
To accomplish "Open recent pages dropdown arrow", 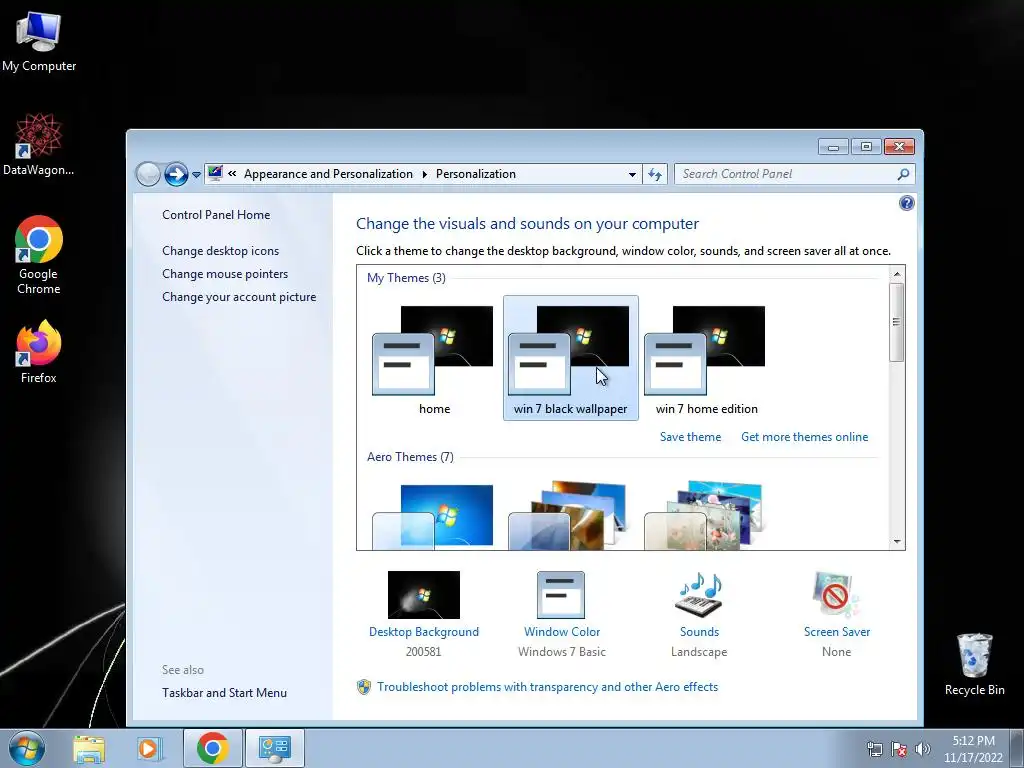I will [x=196, y=175].
